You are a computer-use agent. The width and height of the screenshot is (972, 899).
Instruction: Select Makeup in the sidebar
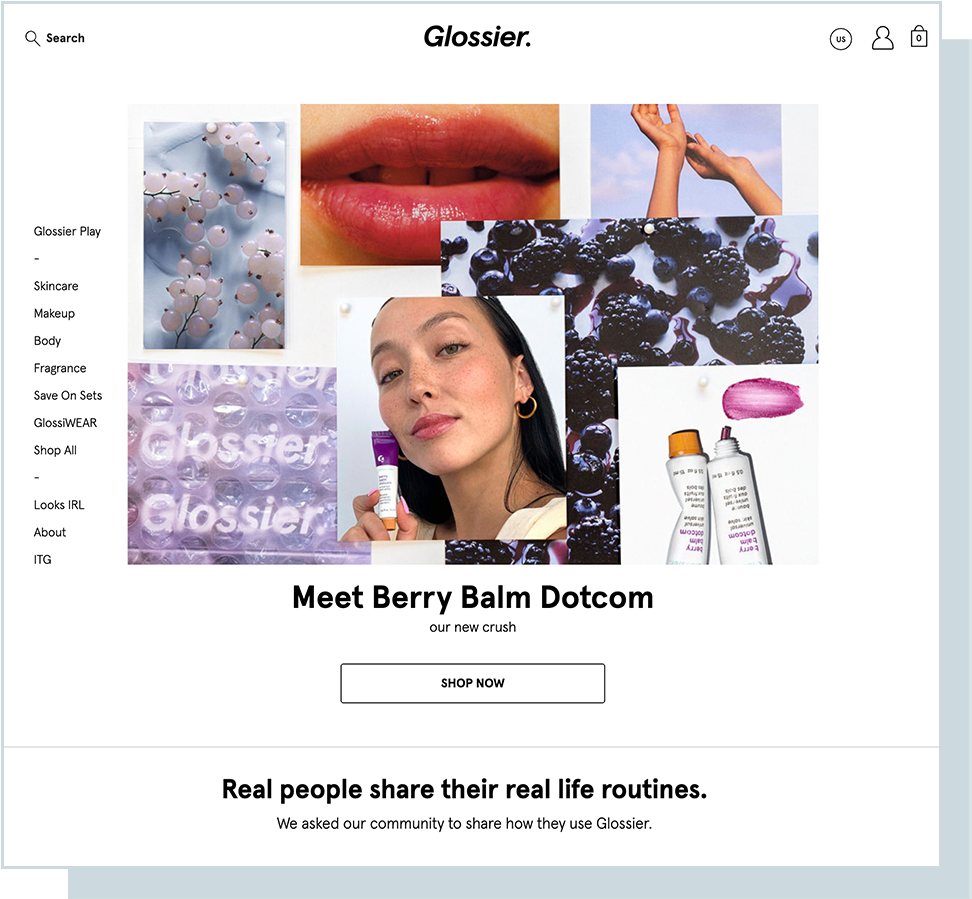[54, 313]
